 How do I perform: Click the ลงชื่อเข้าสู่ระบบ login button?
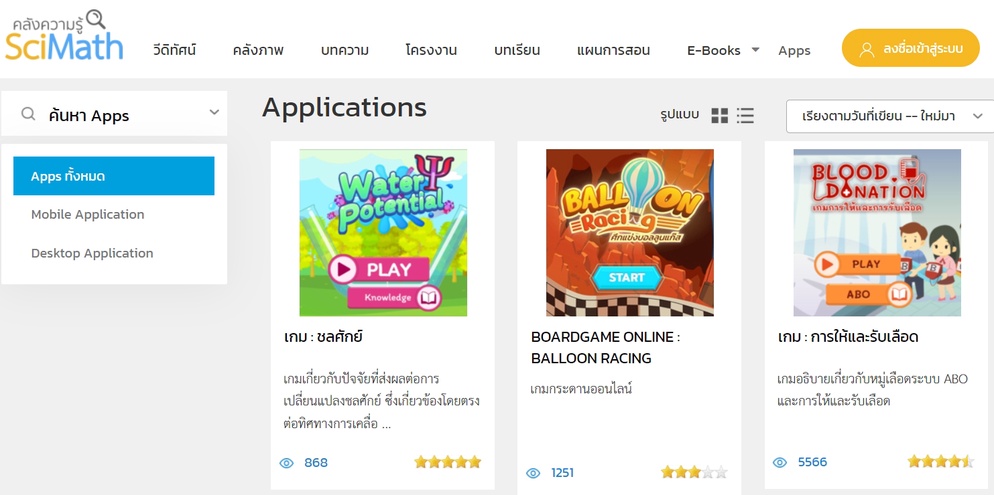[910, 48]
